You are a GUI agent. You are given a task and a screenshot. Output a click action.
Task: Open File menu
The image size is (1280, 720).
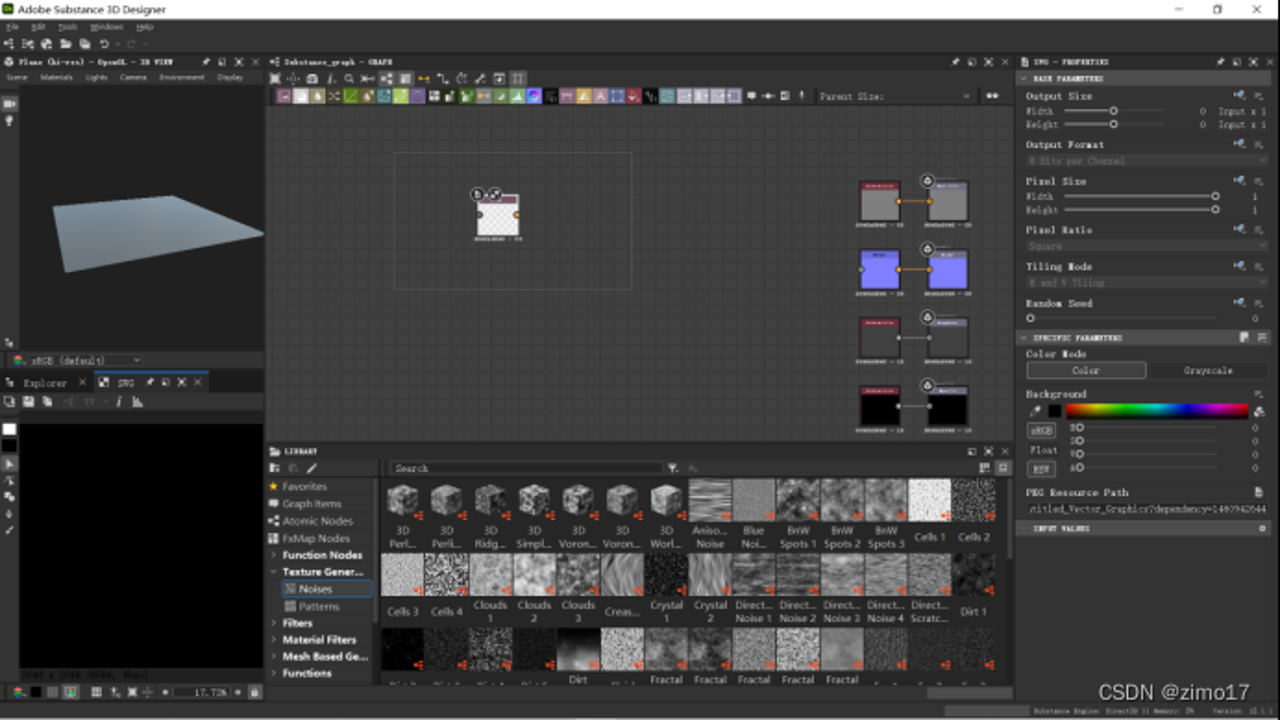click(x=13, y=27)
